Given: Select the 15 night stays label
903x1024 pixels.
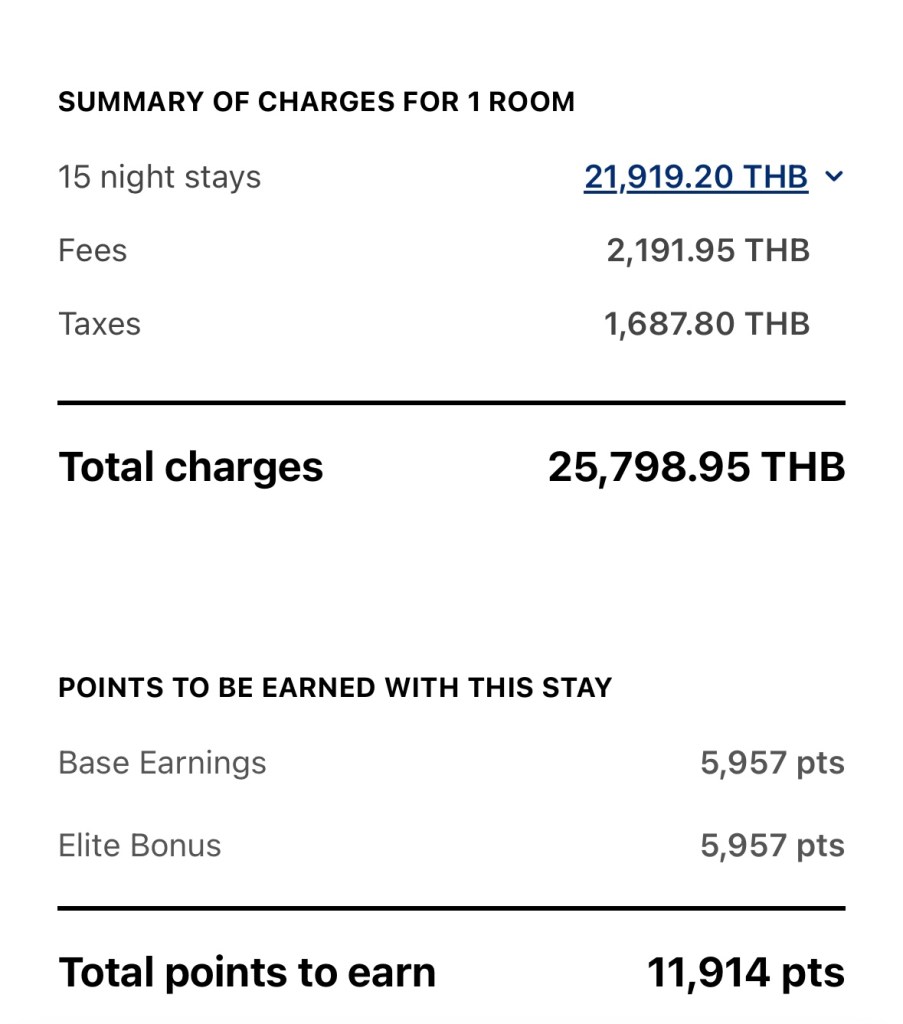Looking at the screenshot, I should pyautogui.click(x=159, y=177).
